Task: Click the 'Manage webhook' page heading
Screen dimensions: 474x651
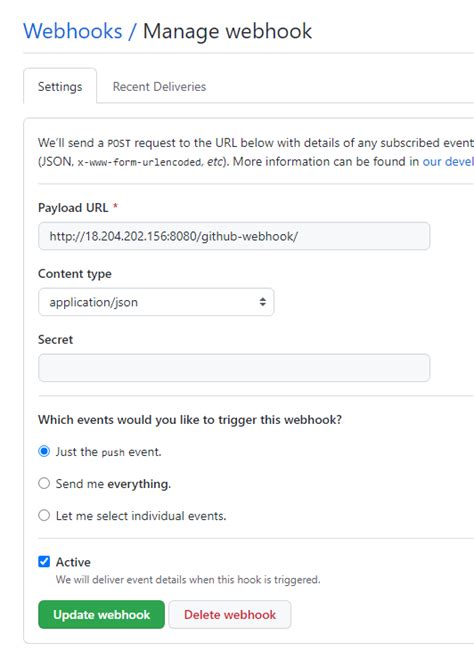Action: (x=227, y=31)
